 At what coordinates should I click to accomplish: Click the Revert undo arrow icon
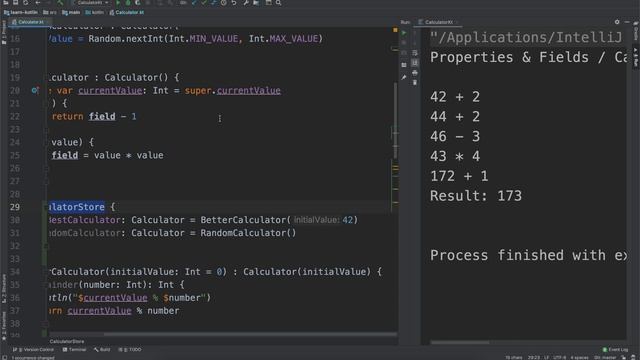tap(234, 2)
